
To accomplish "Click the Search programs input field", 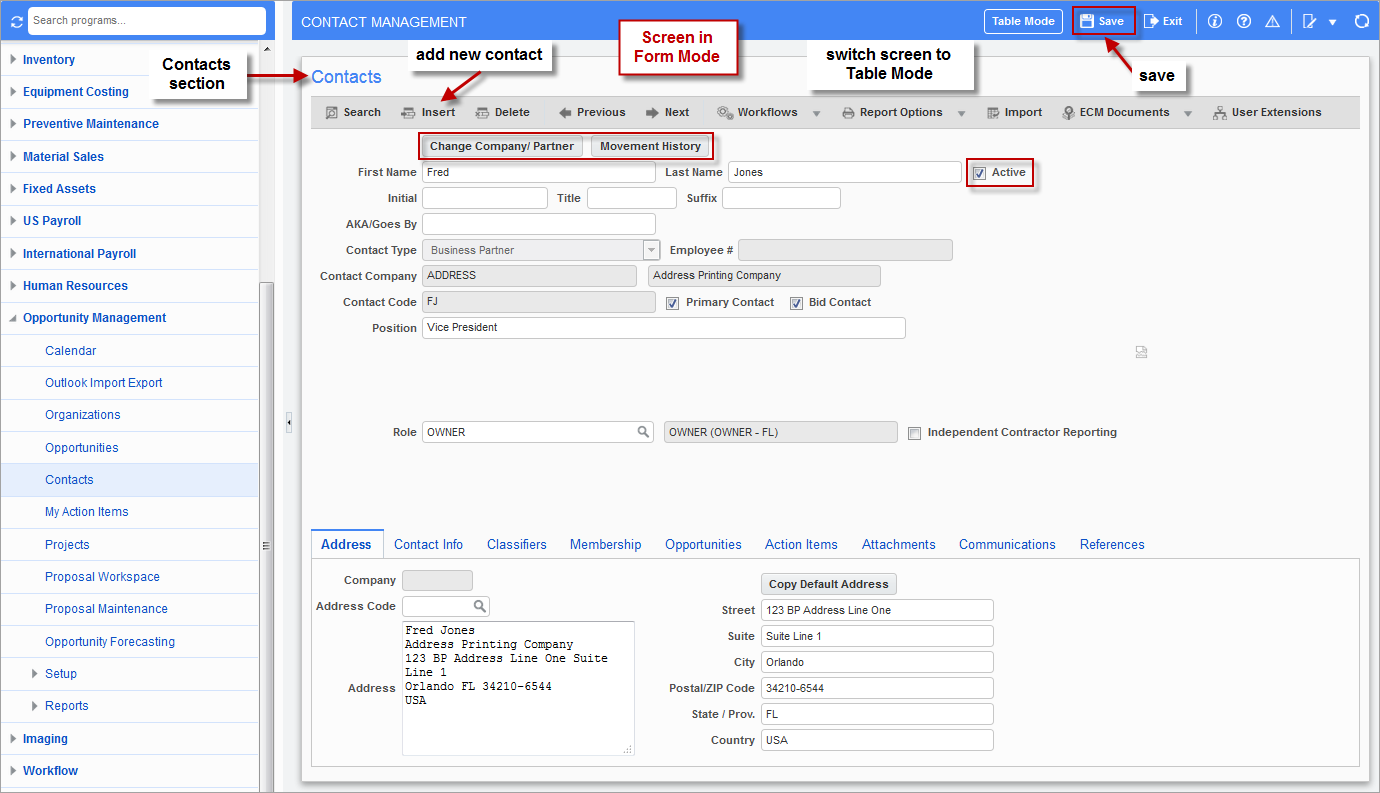I will (147, 21).
